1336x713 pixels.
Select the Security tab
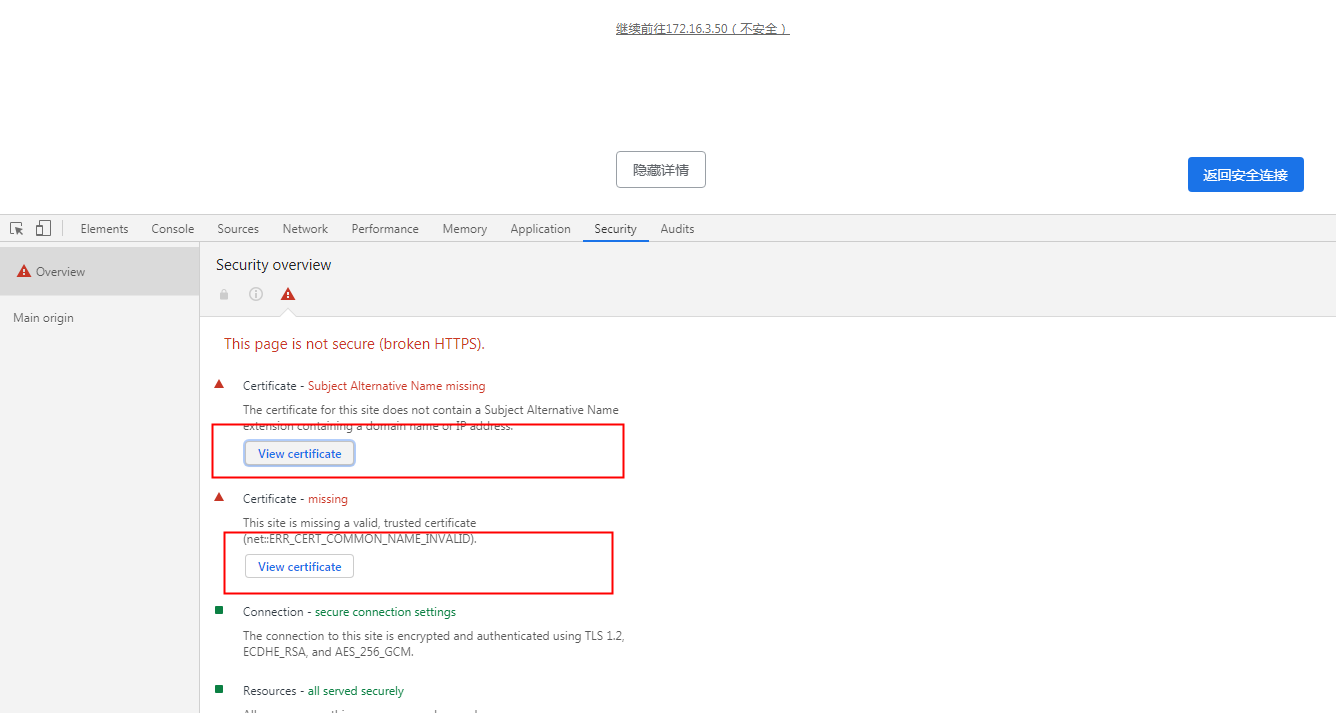(615, 229)
